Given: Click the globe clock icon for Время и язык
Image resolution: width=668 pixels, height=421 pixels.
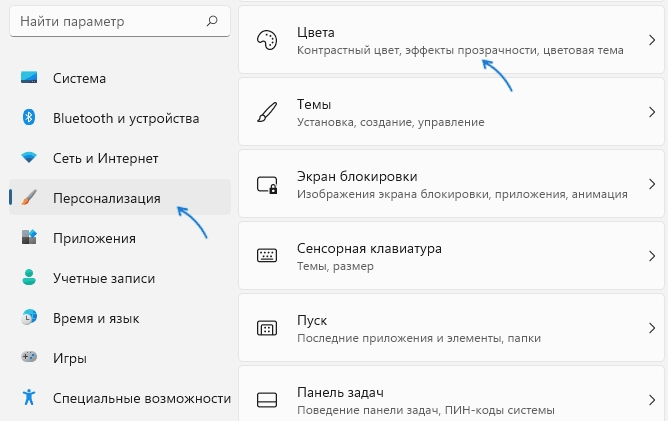Looking at the screenshot, I should click(x=29, y=317).
